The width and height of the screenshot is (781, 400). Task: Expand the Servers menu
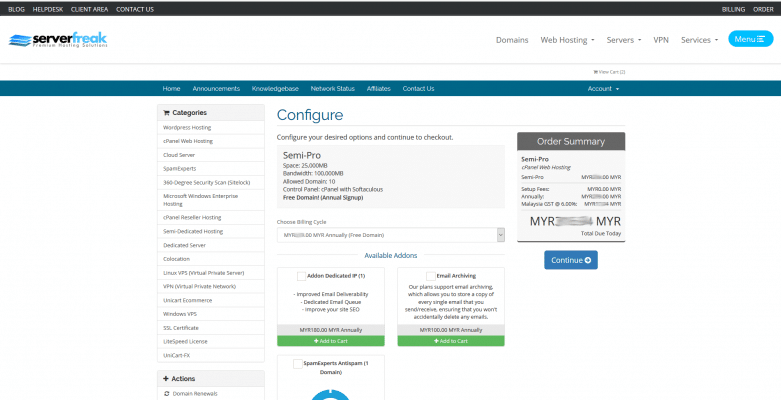tap(624, 40)
